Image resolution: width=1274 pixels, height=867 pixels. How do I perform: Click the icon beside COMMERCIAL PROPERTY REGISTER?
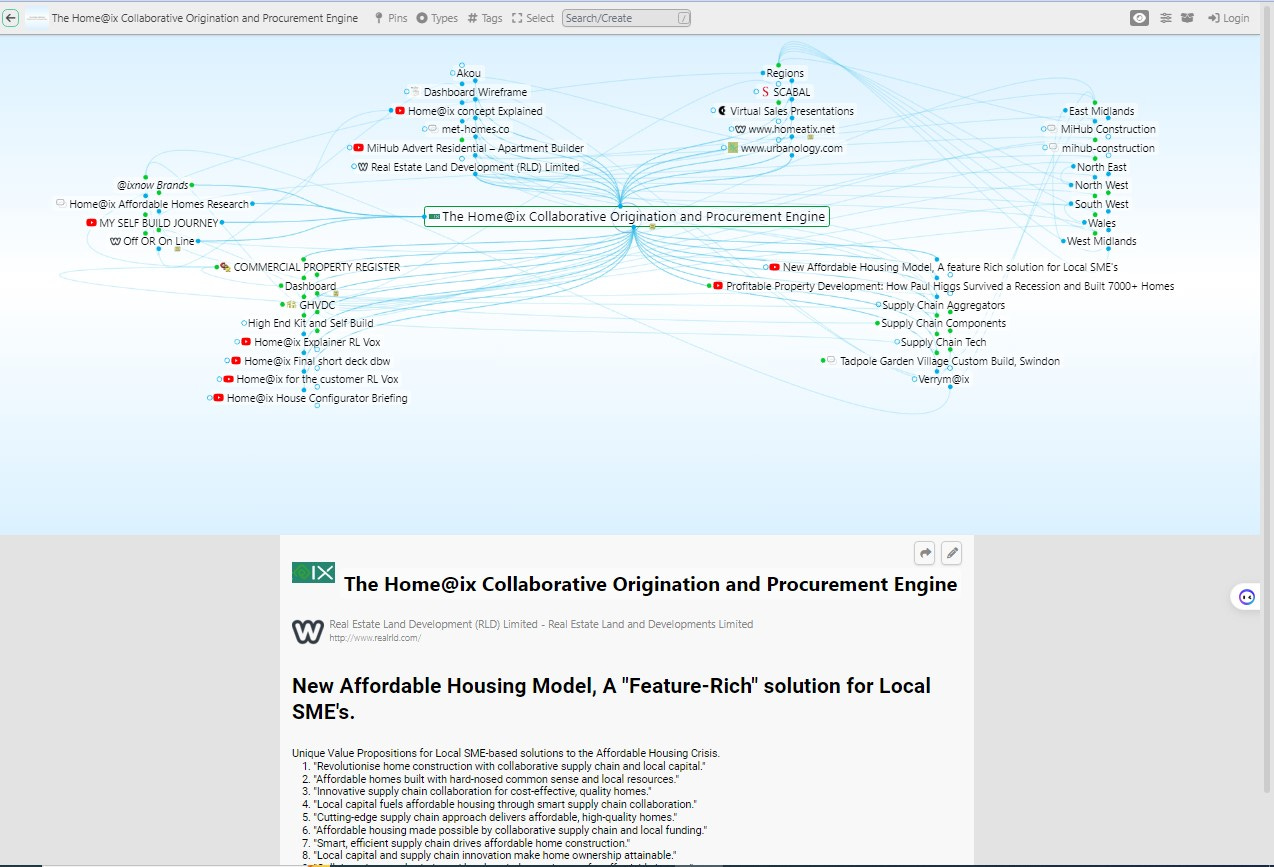click(225, 267)
